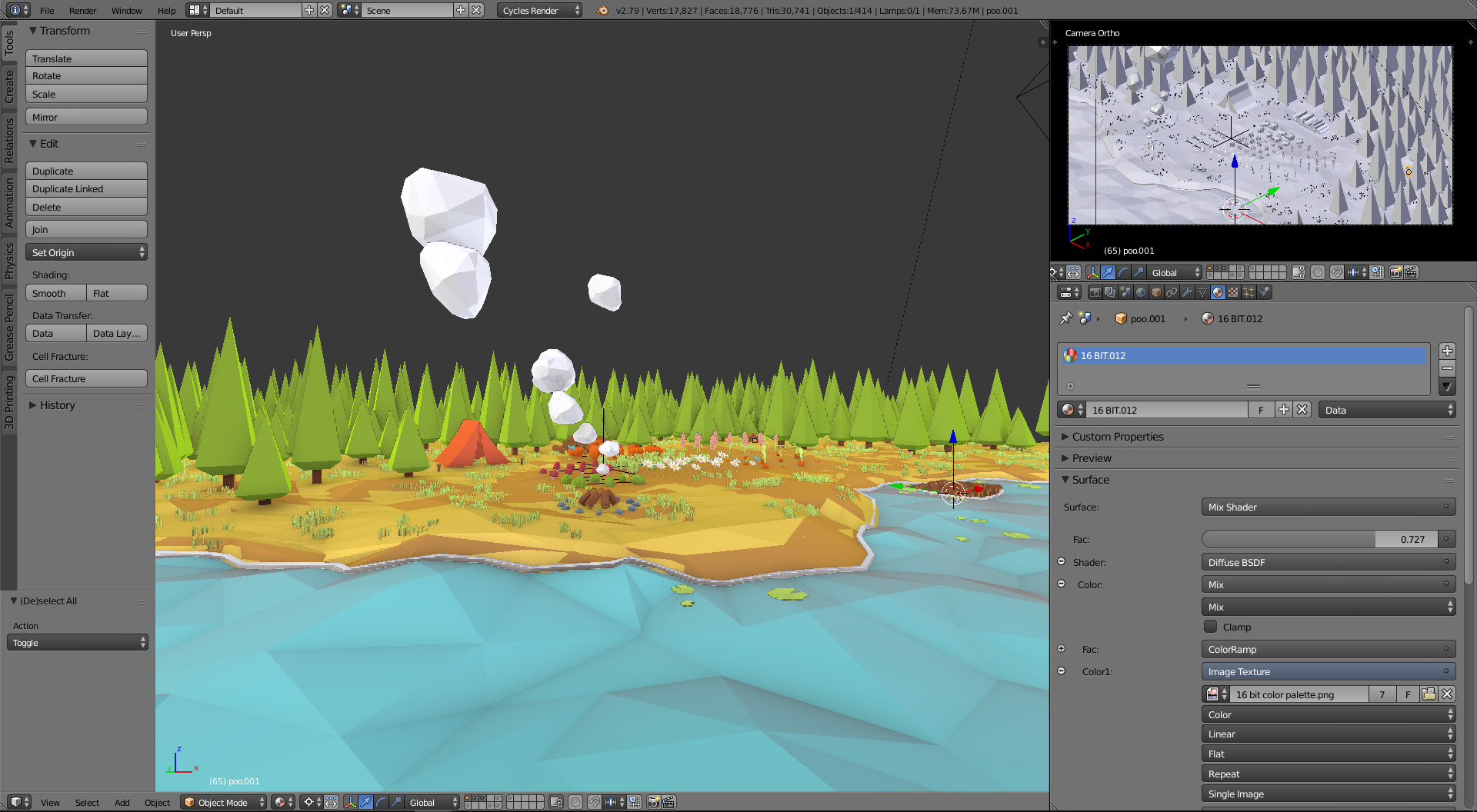This screenshot has height=812, width=1477.
Task: Select the World properties globe icon
Action: [1141, 293]
